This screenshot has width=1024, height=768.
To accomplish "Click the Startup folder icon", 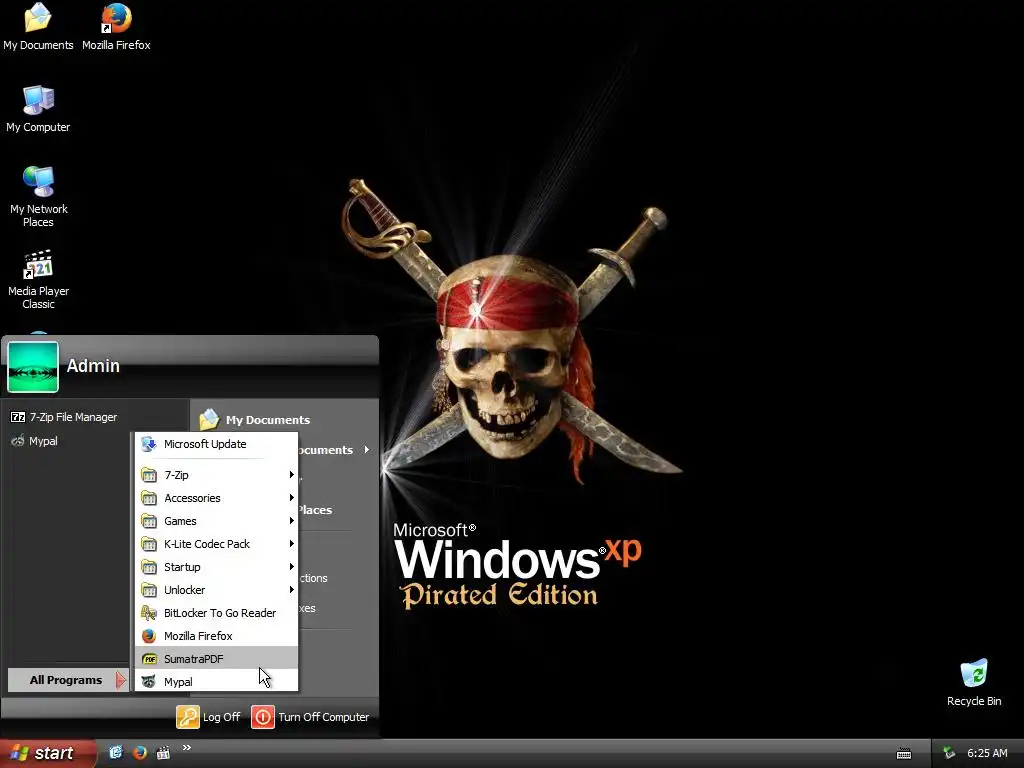I will coord(149,567).
